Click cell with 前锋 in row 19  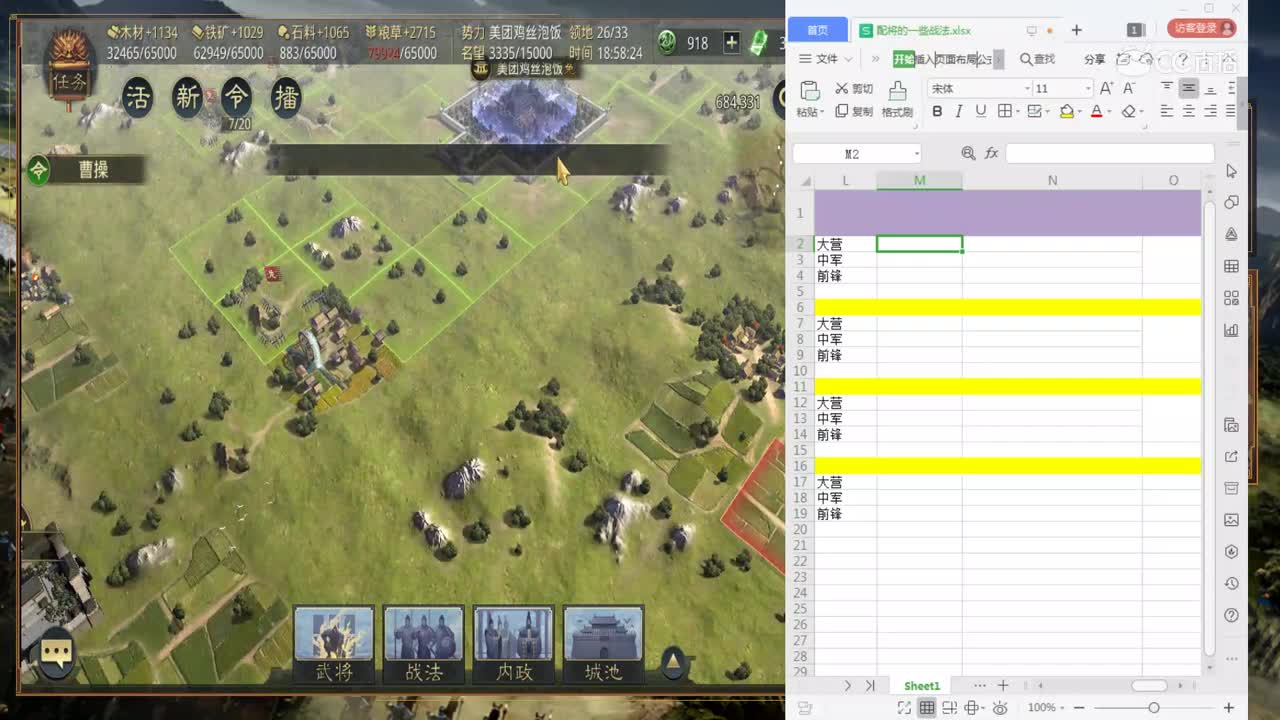845,514
